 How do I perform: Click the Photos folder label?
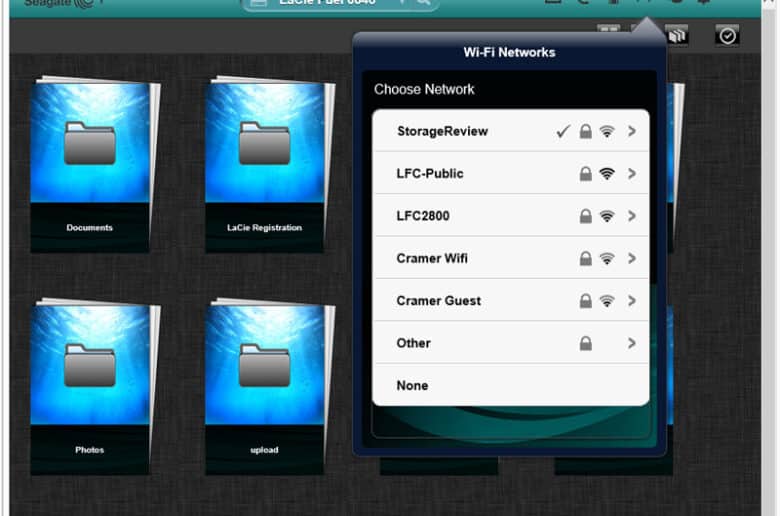[90, 450]
